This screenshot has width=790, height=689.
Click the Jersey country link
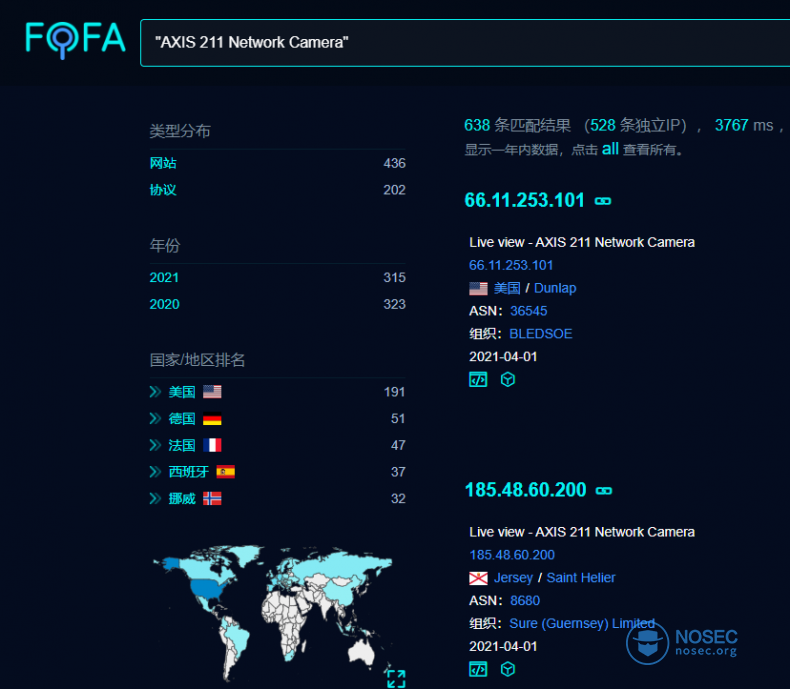513,578
